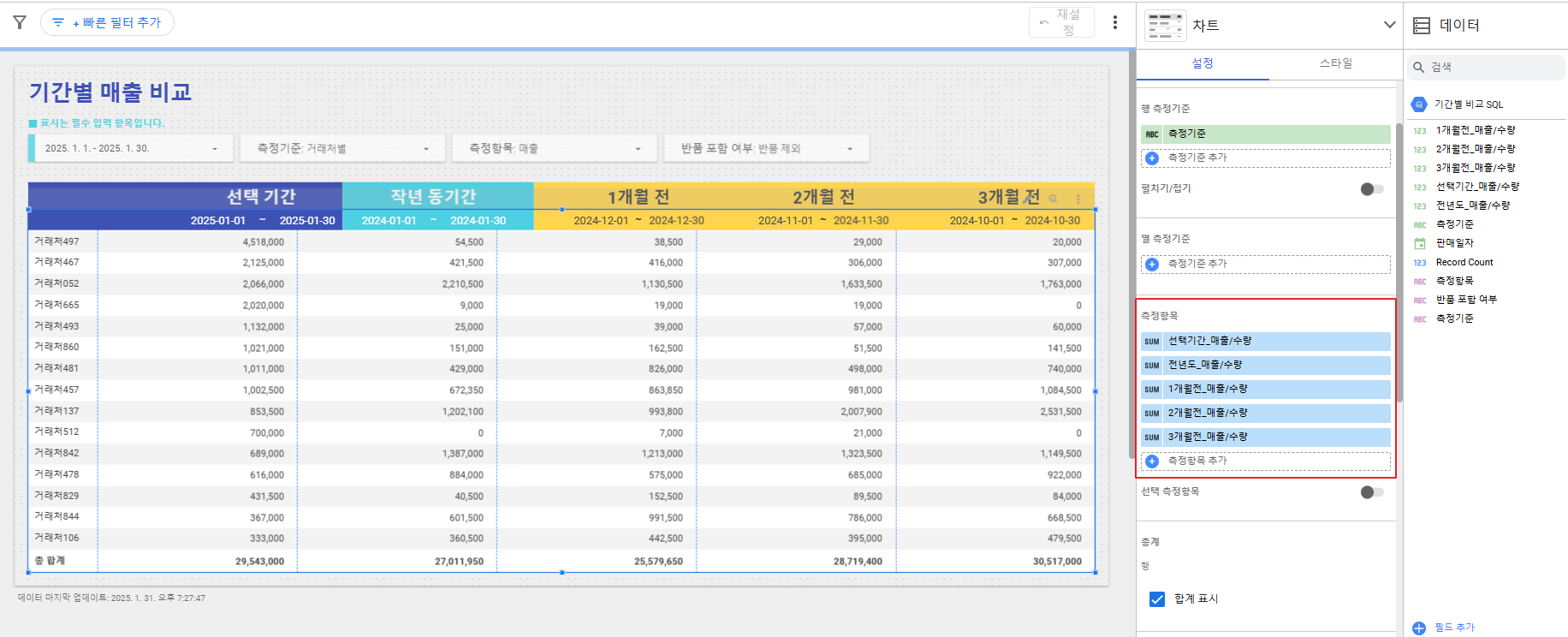The width and height of the screenshot is (1568, 637).
Task: Uncheck the 합계 표시 checkbox
Action: 1156,599
